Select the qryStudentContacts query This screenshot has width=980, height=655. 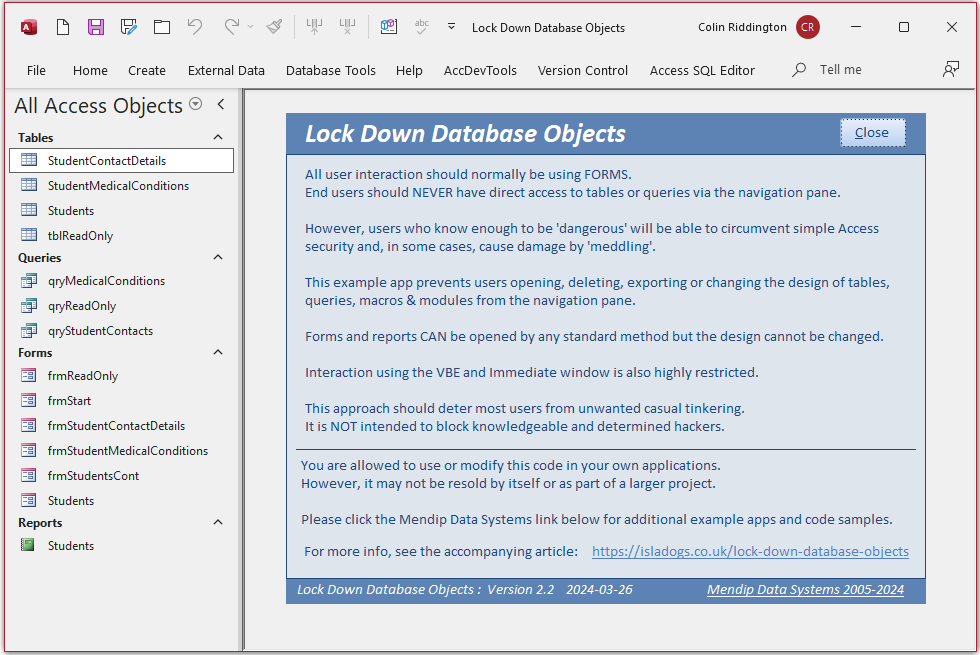click(122, 331)
